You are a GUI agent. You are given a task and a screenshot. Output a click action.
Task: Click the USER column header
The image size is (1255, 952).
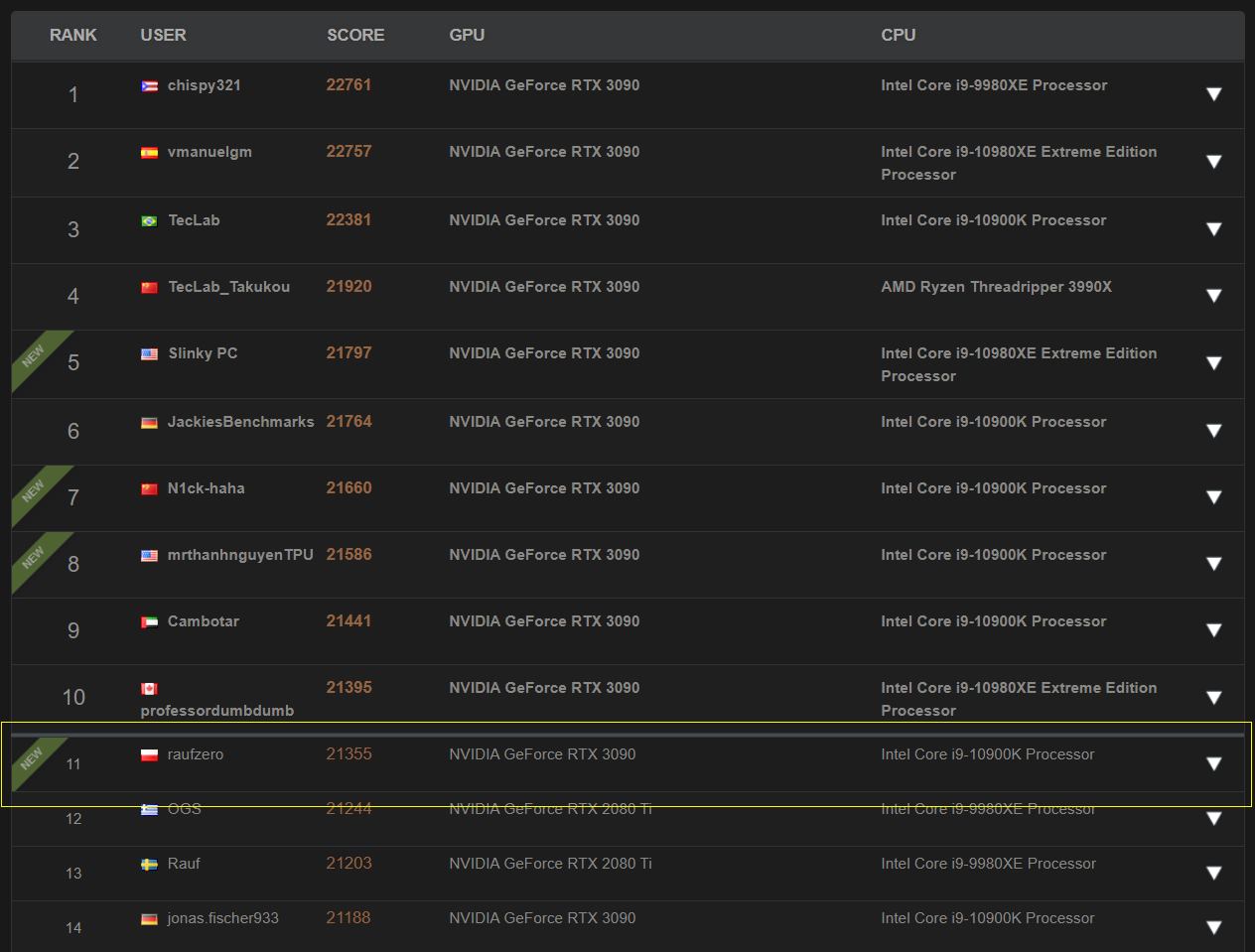pyautogui.click(x=163, y=35)
